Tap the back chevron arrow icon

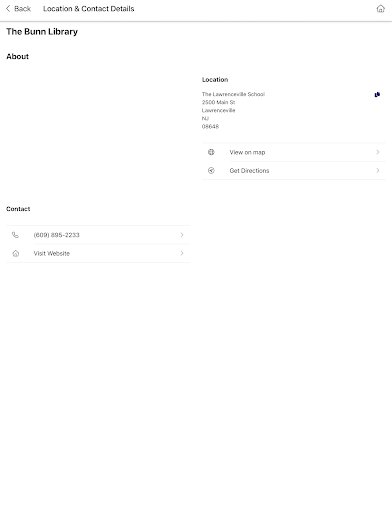pyautogui.click(x=8, y=9)
